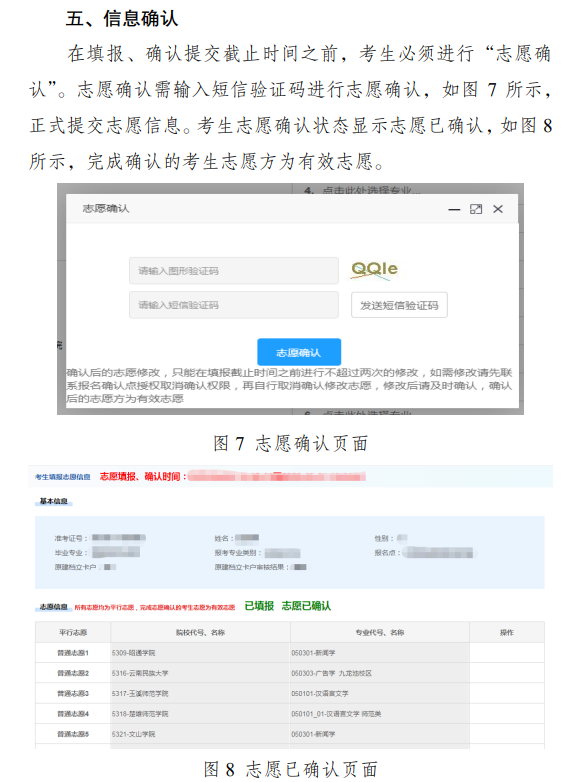Click the 性别 label
Image resolution: width=586 pixels, height=782 pixels.
pos(384,538)
